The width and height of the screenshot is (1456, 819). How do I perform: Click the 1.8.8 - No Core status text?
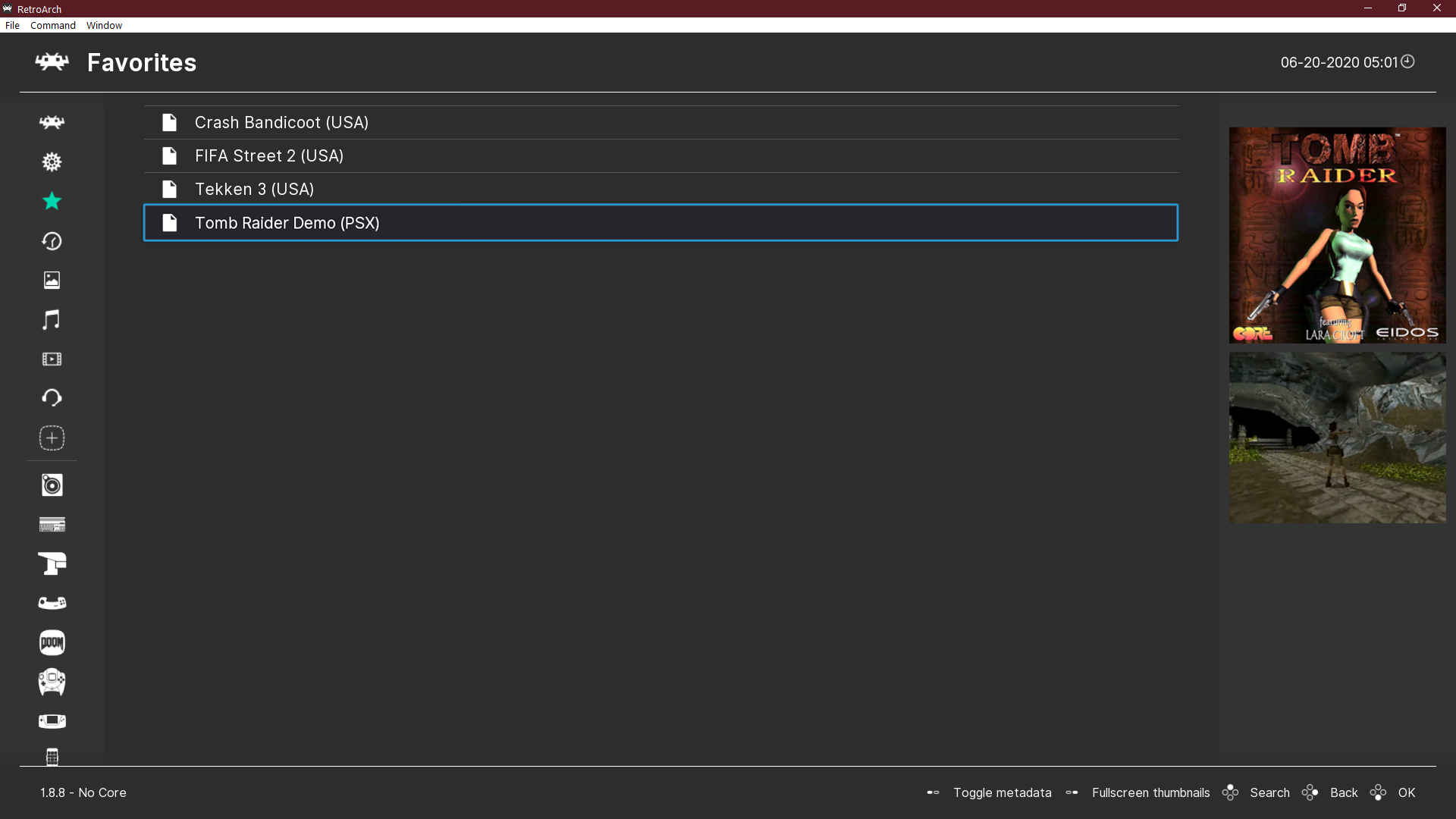tap(83, 792)
